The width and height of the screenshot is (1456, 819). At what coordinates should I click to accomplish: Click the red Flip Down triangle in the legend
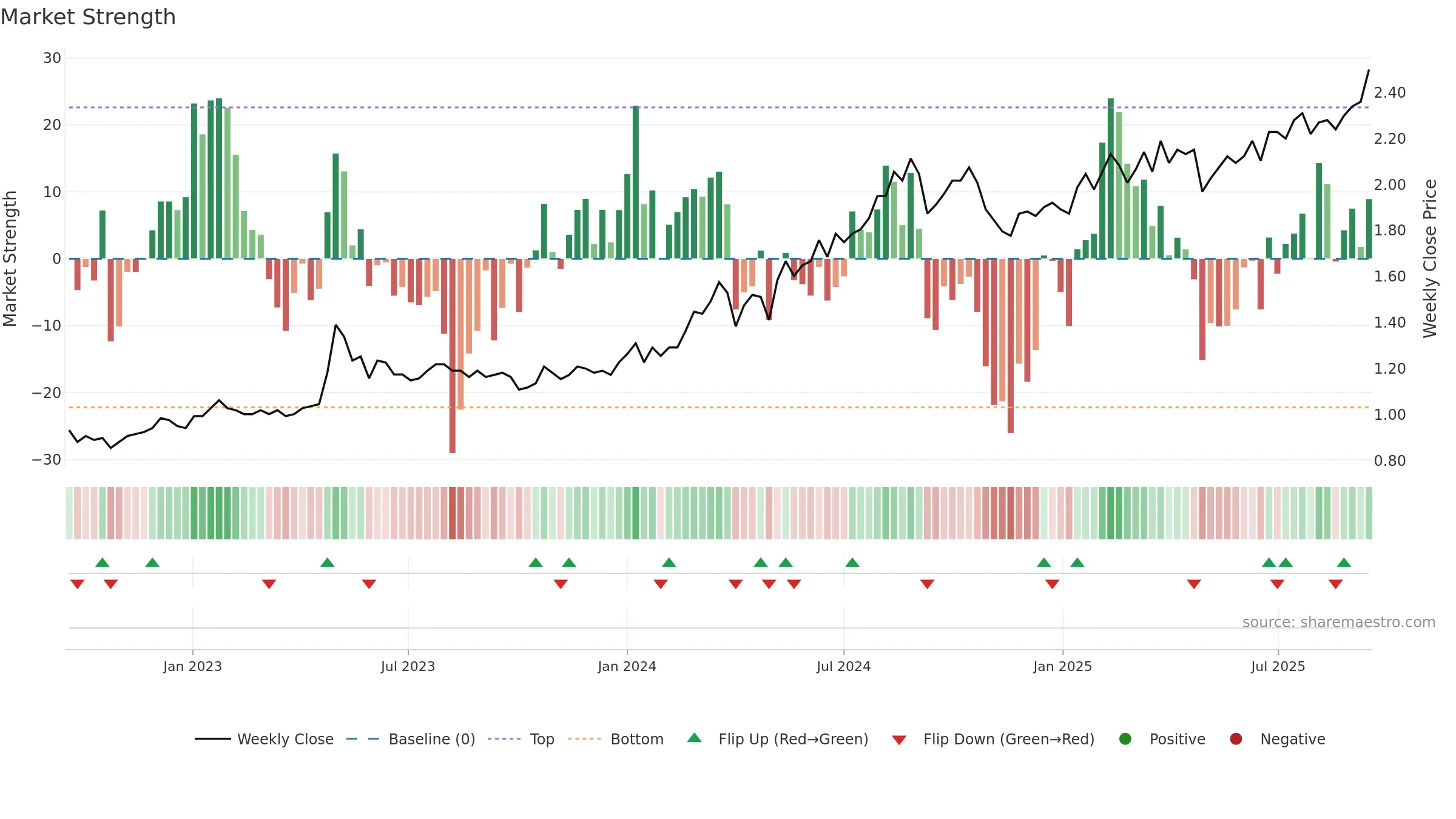pos(899,740)
